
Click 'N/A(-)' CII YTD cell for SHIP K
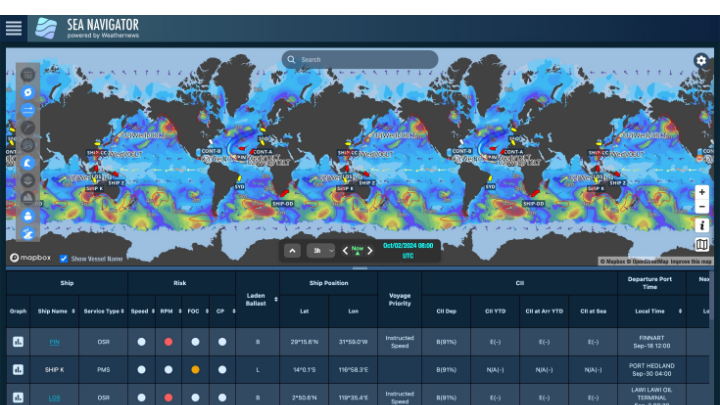(495, 370)
